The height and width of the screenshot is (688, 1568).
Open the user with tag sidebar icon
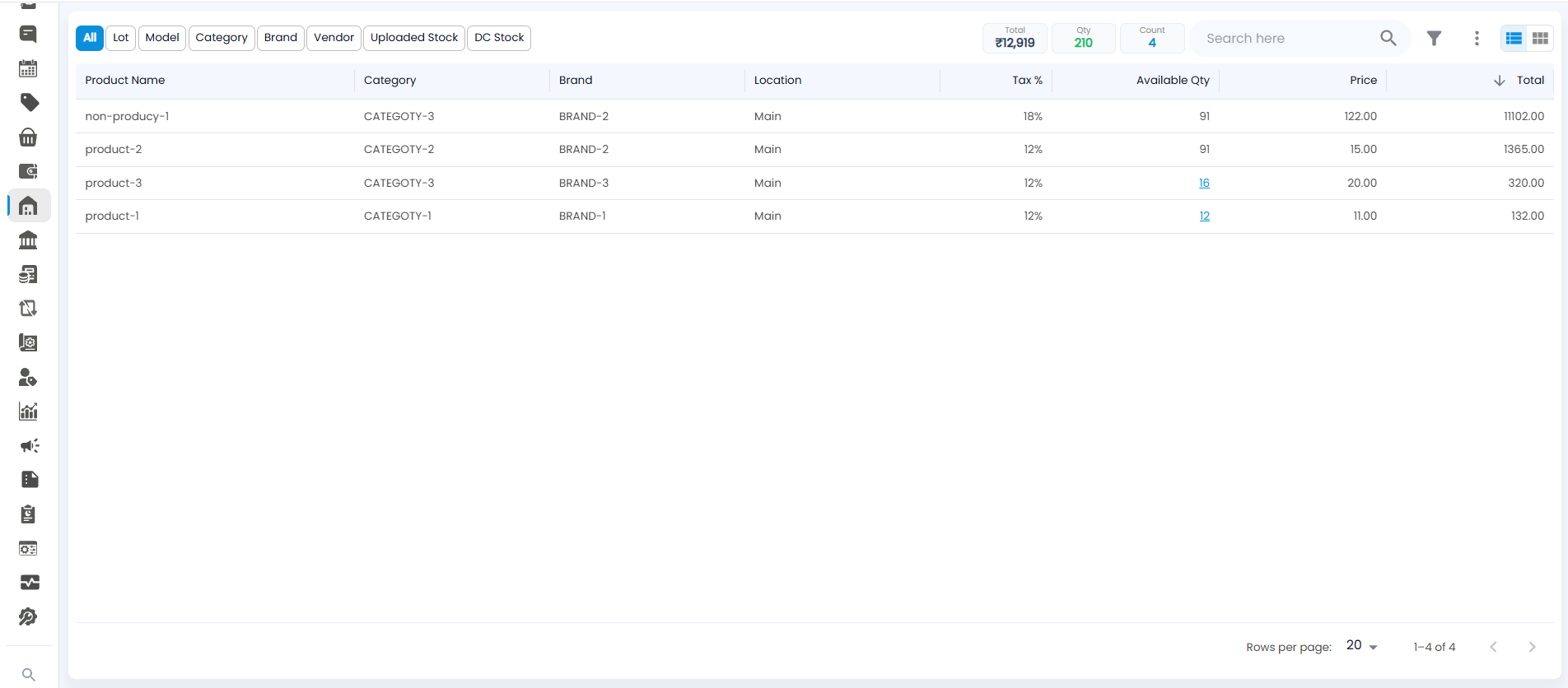click(x=28, y=377)
